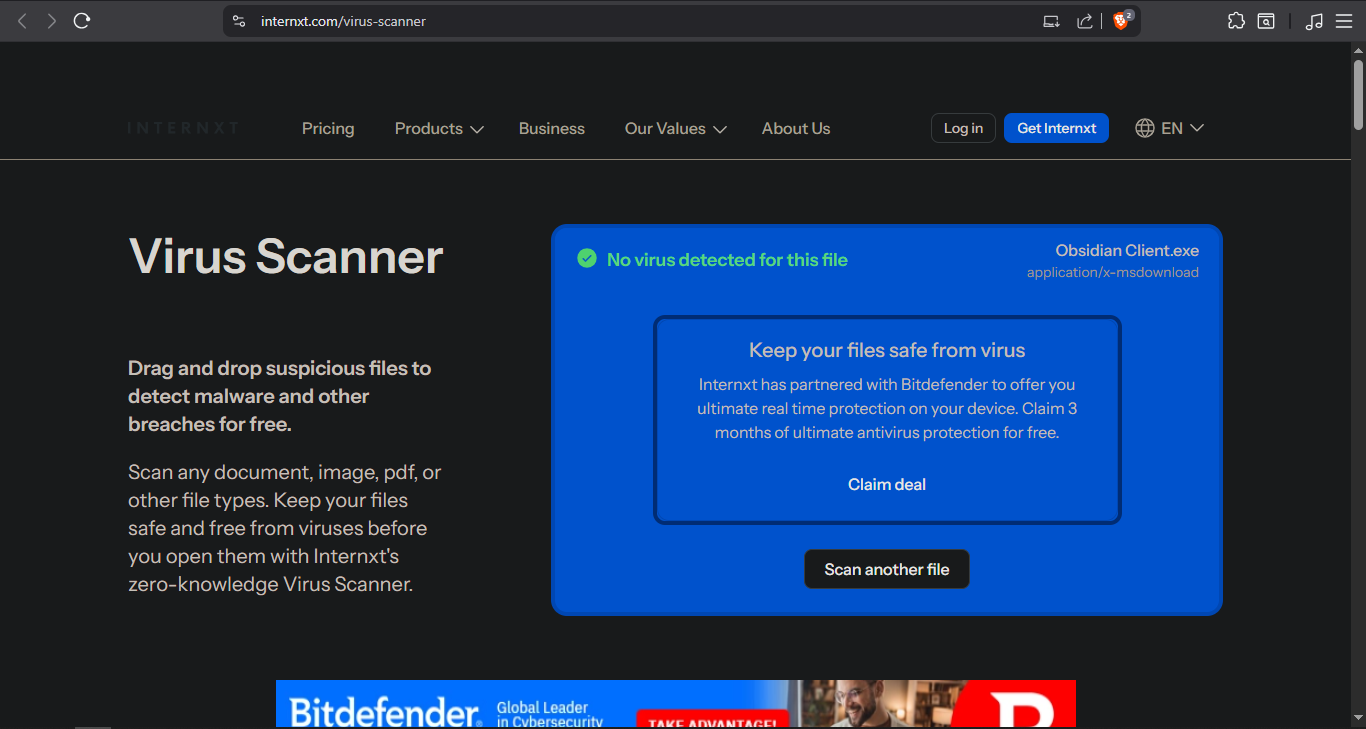The width and height of the screenshot is (1366, 729).
Task: Open the Business page
Action: [552, 128]
